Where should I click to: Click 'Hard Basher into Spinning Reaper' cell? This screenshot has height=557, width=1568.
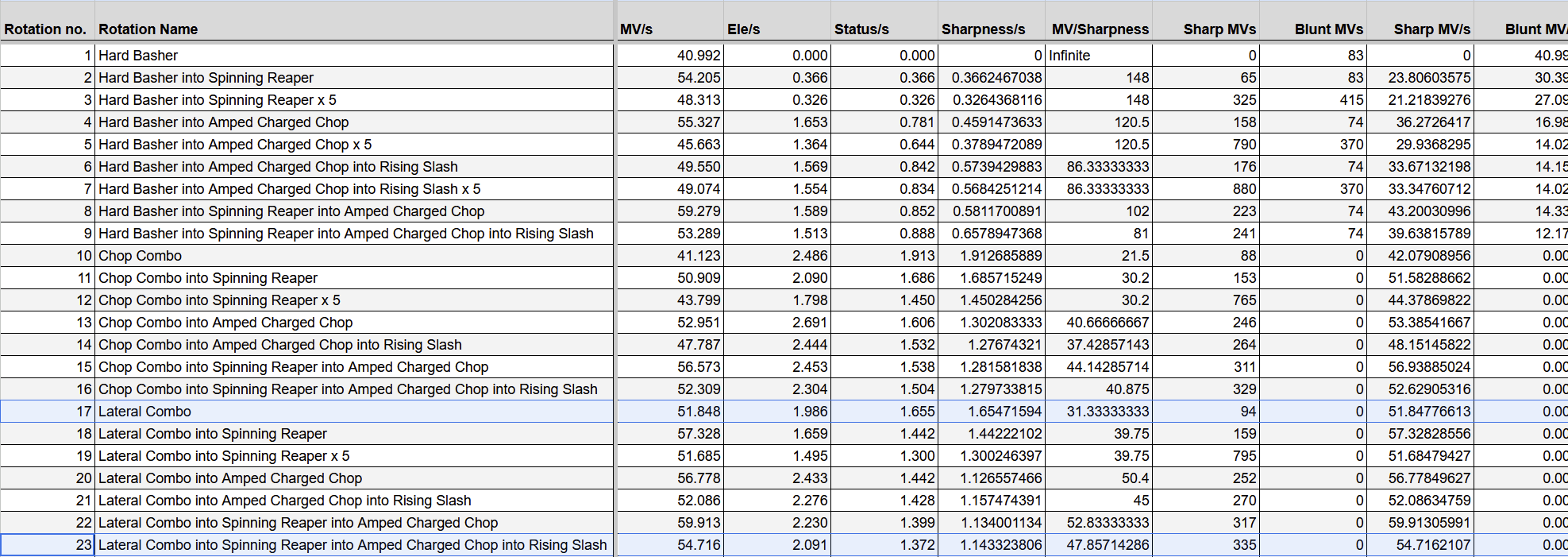[x=354, y=78]
